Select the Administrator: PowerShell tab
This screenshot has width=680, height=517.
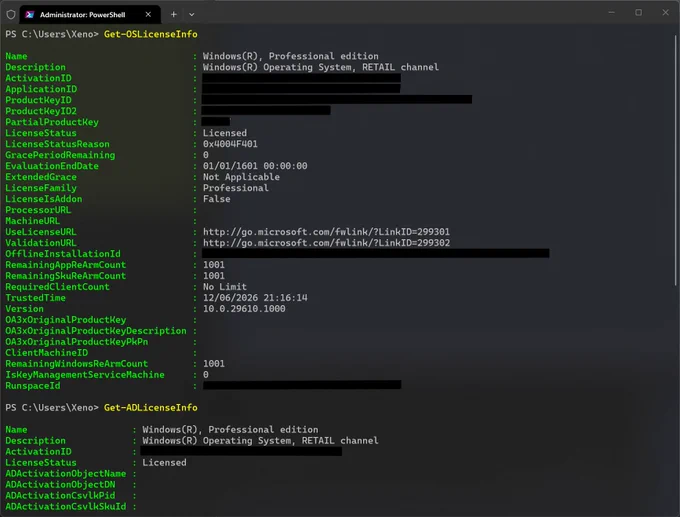point(90,14)
